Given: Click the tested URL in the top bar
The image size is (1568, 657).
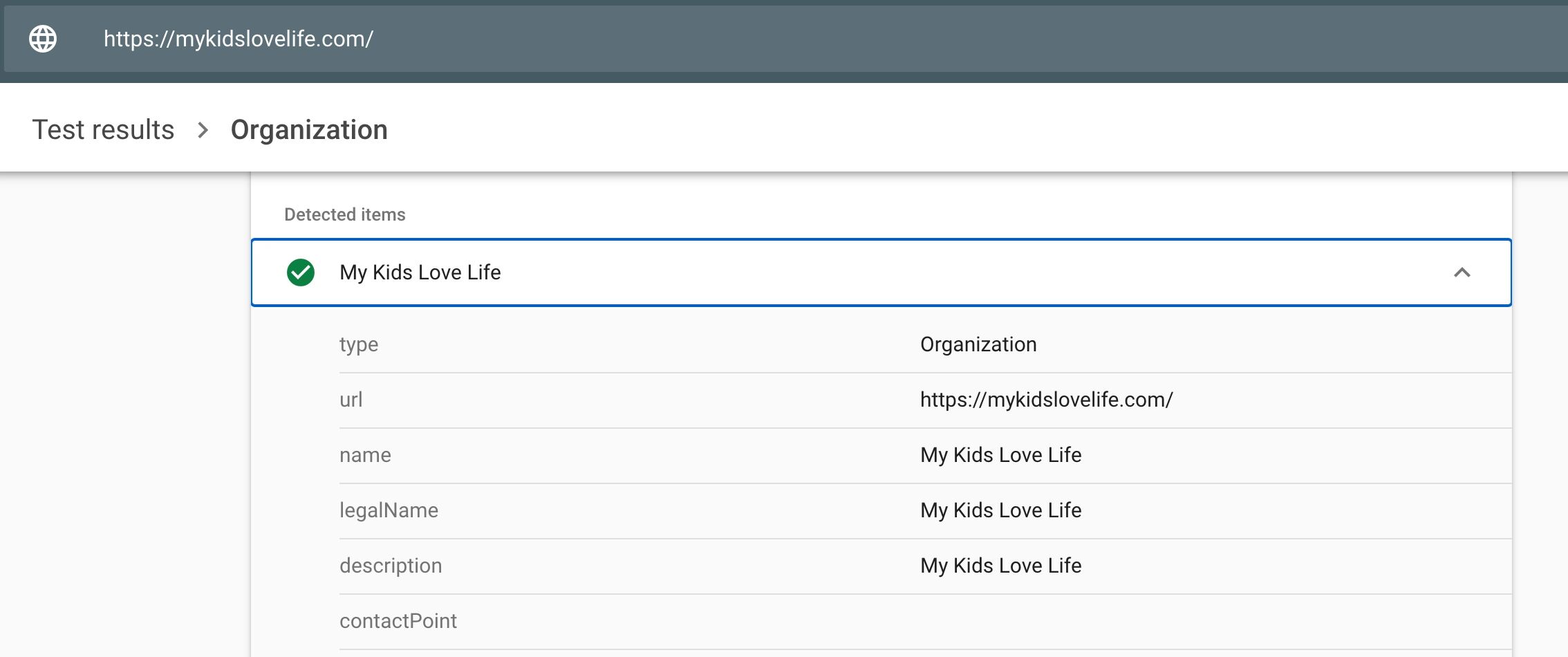Looking at the screenshot, I should click(239, 39).
